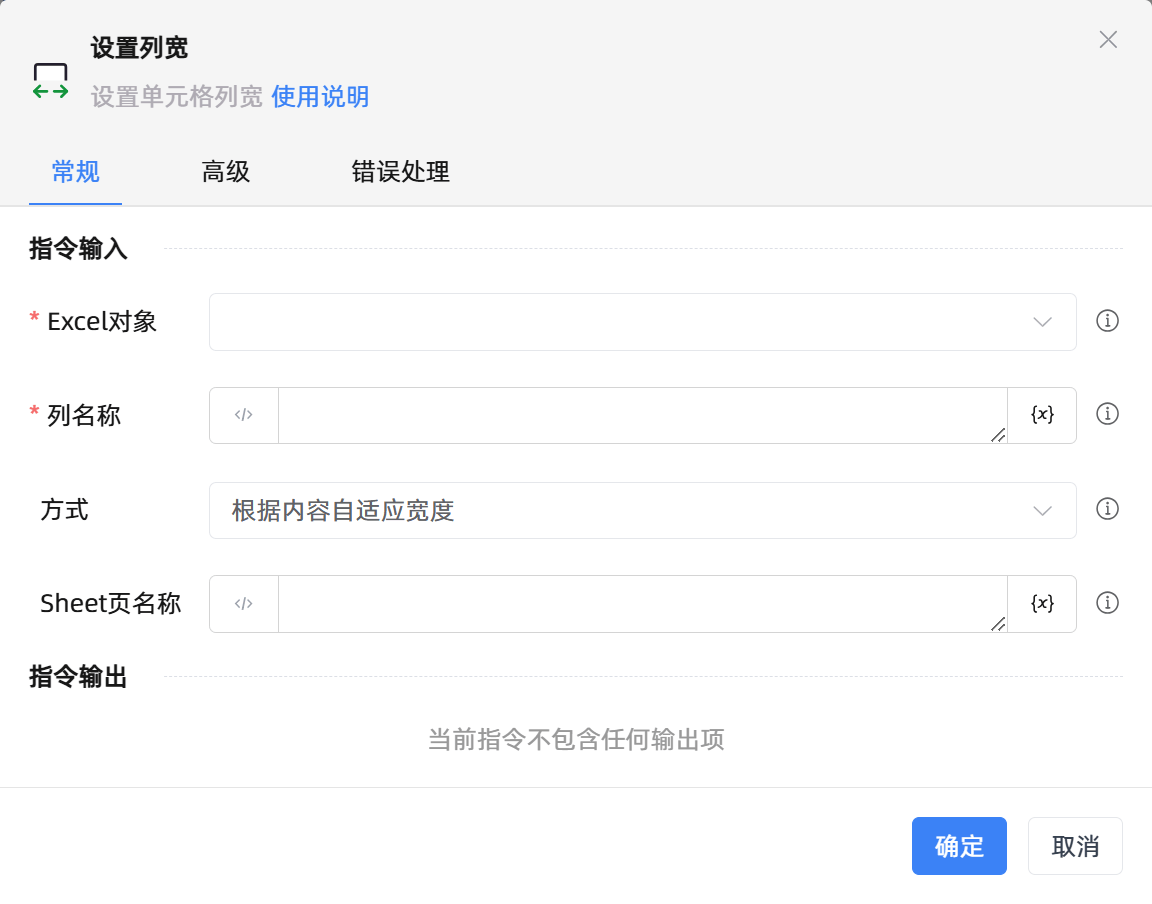Open the 使用说明 link
Viewport: 1152px width, 904px height.
320,97
